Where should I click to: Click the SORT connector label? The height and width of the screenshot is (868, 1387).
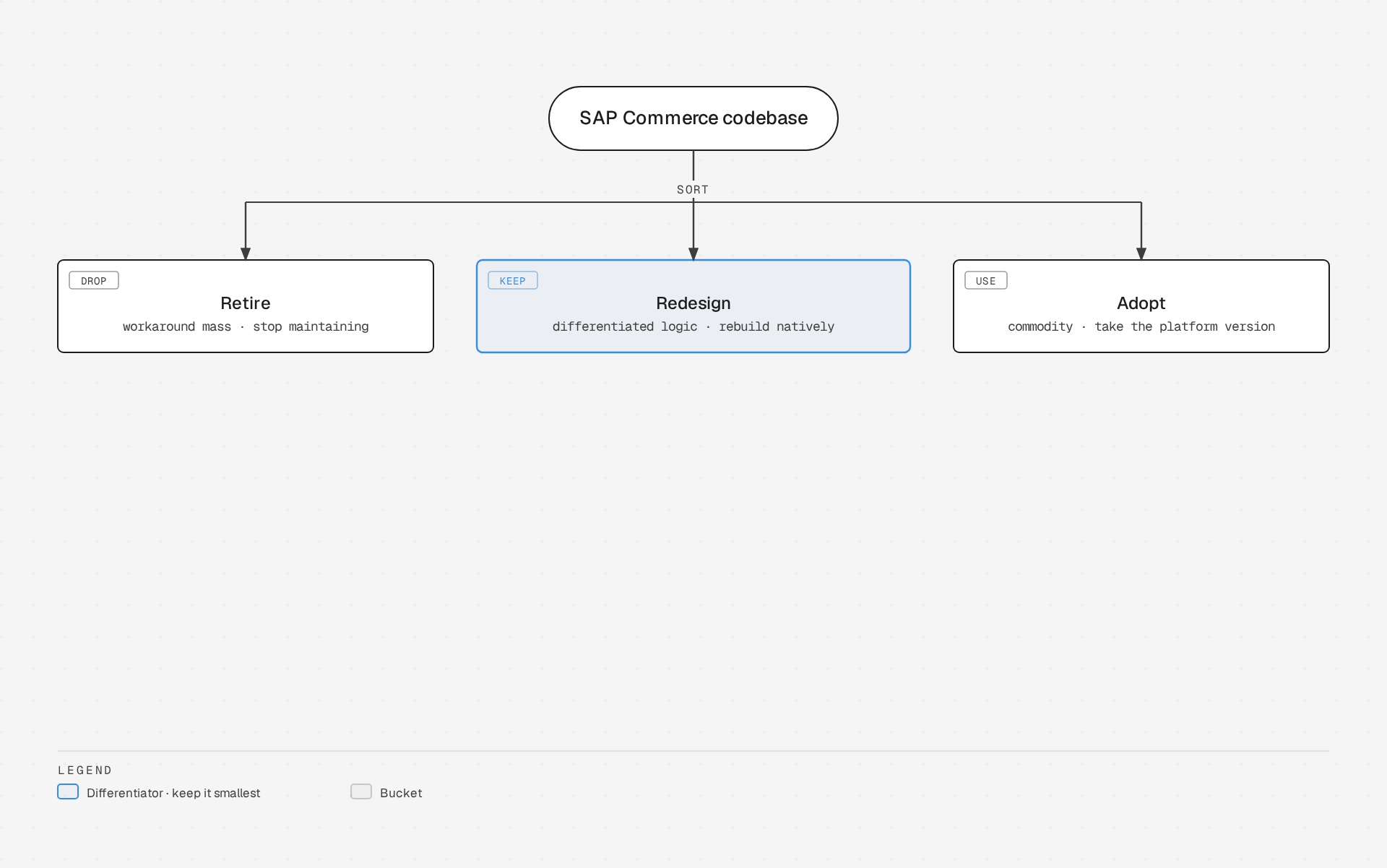pos(693,189)
